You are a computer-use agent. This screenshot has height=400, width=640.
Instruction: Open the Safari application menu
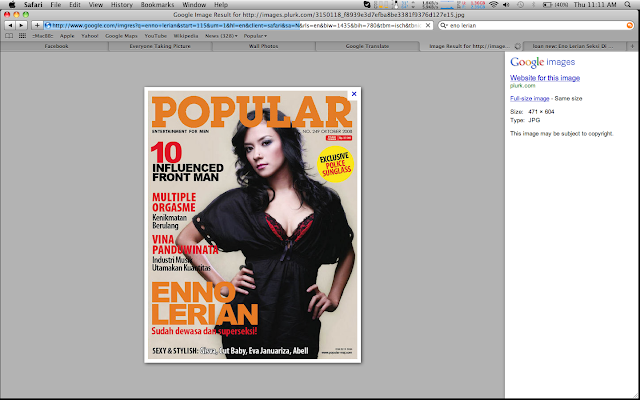pos(33,5)
